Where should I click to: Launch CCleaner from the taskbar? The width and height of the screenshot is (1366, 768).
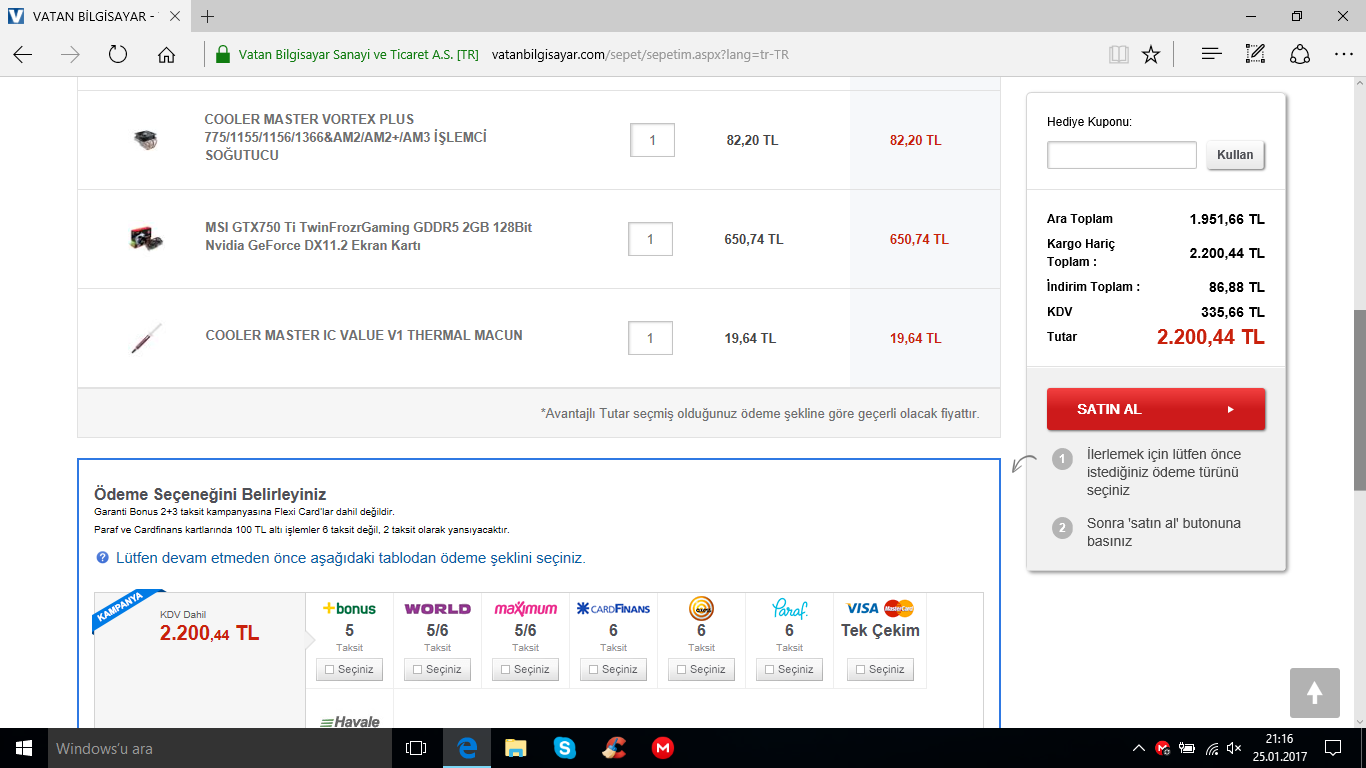613,748
